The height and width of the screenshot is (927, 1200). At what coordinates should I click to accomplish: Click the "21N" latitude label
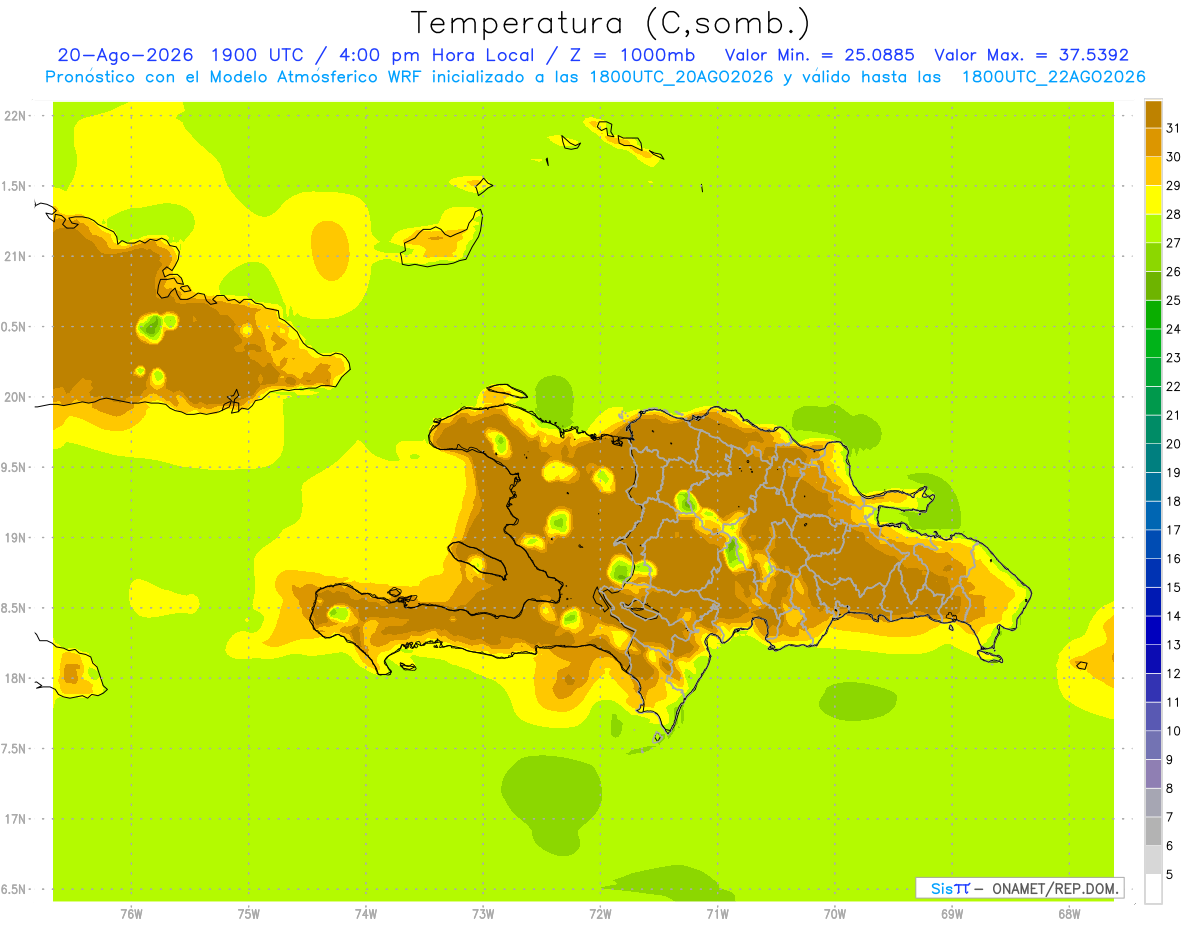click(x=14, y=256)
